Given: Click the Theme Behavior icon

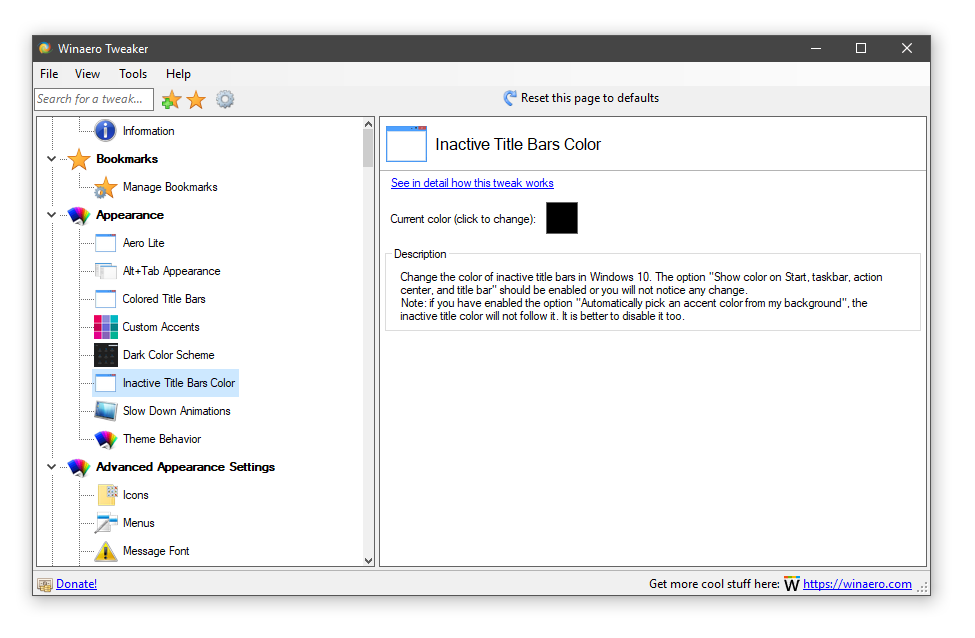Looking at the screenshot, I should point(105,439).
